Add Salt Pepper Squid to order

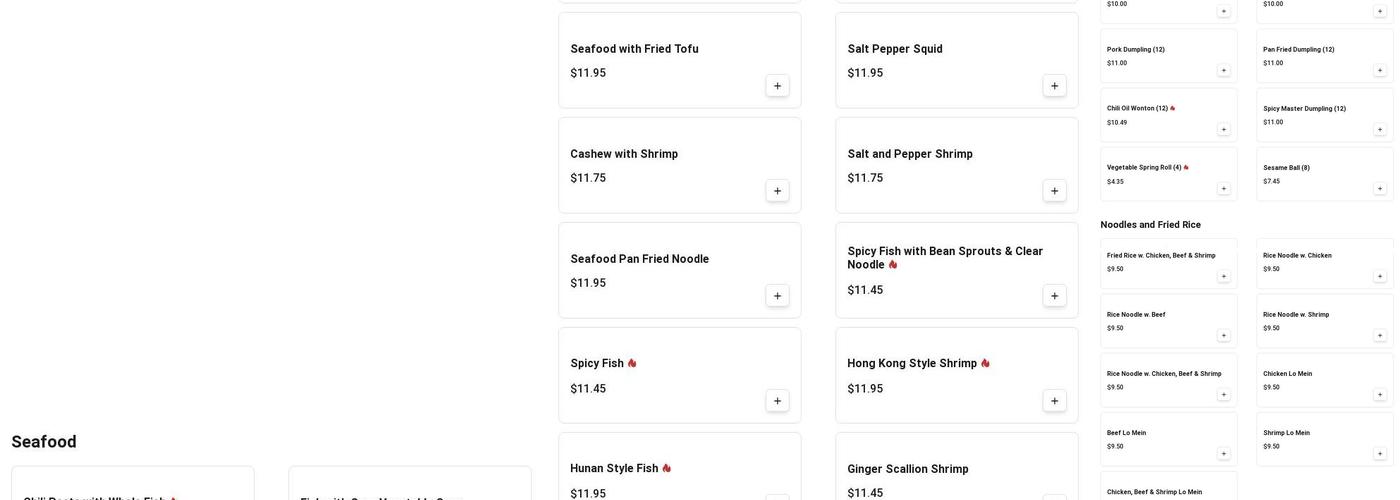point(1054,86)
